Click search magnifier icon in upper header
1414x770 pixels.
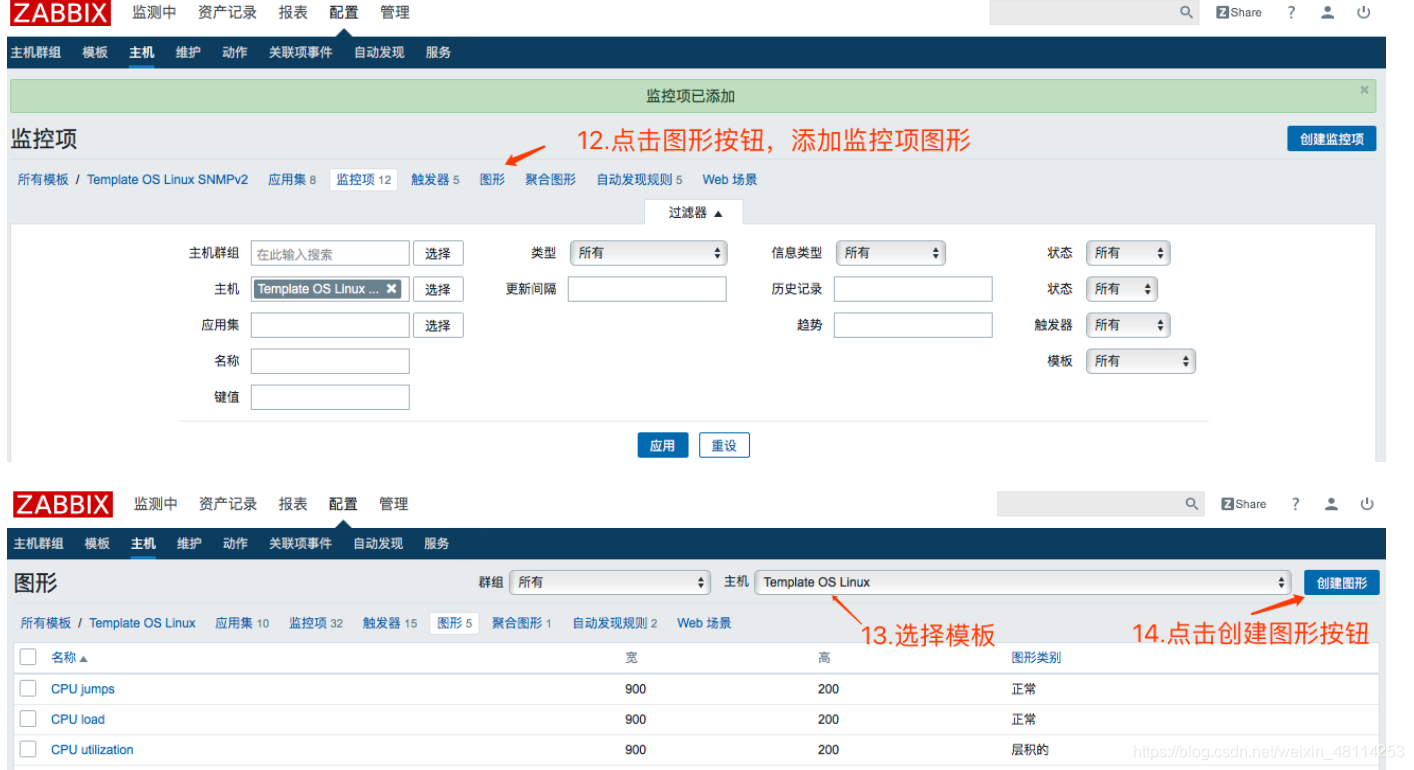point(1187,12)
